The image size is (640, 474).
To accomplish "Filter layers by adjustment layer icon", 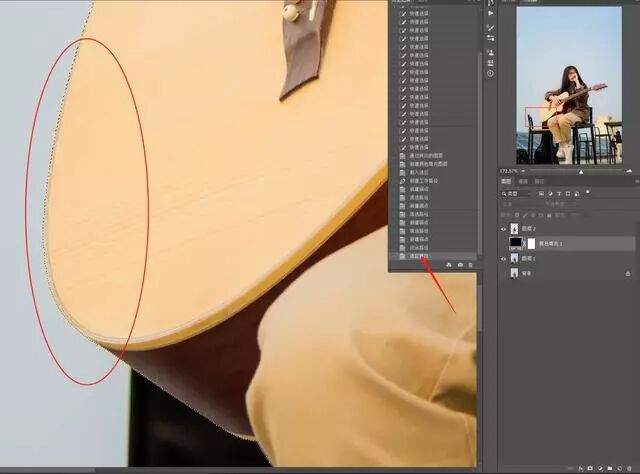I will click(x=550, y=194).
